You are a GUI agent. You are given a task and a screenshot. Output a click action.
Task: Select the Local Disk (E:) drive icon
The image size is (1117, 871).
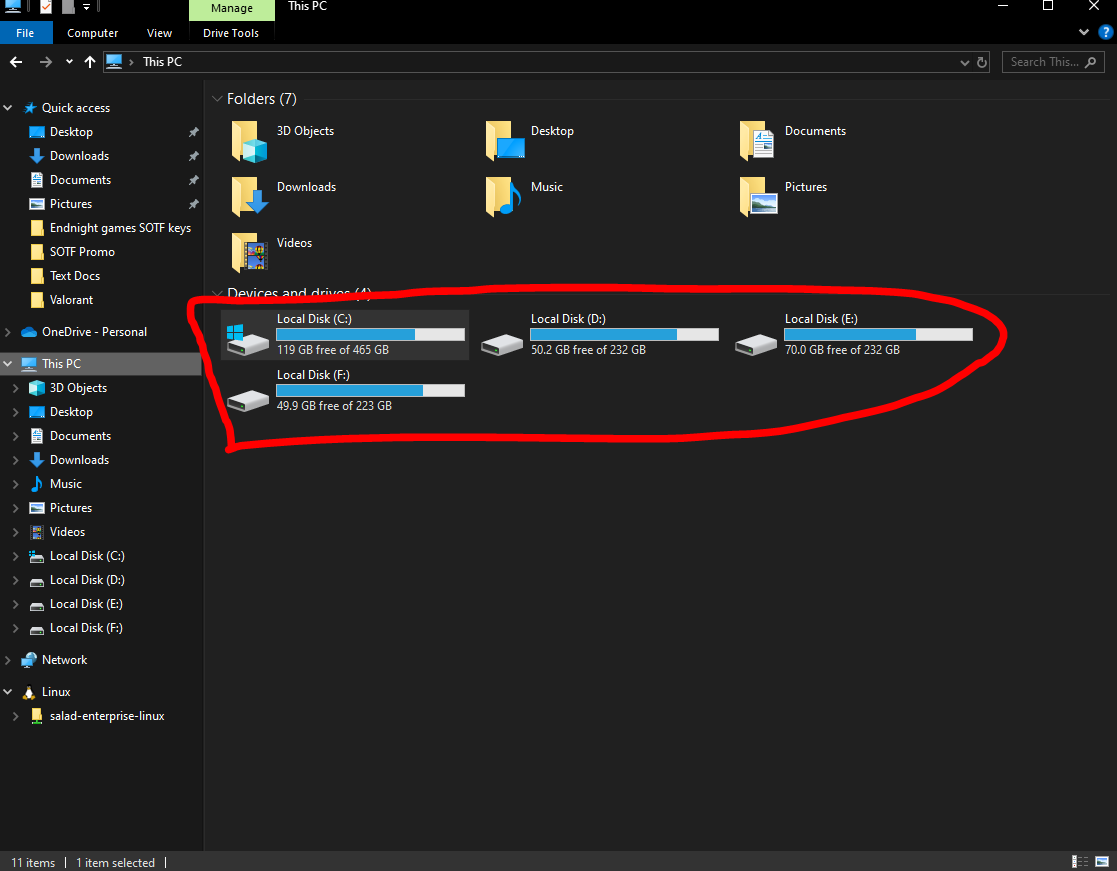[x=756, y=345]
